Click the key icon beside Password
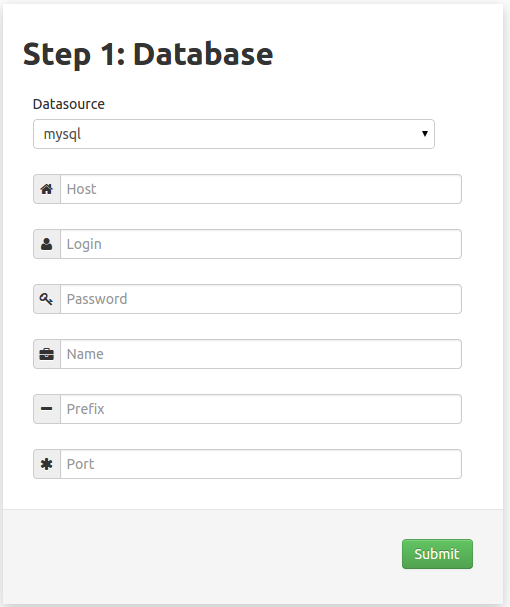Viewport: 510px width, 607px height. pyautogui.click(x=46, y=299)
